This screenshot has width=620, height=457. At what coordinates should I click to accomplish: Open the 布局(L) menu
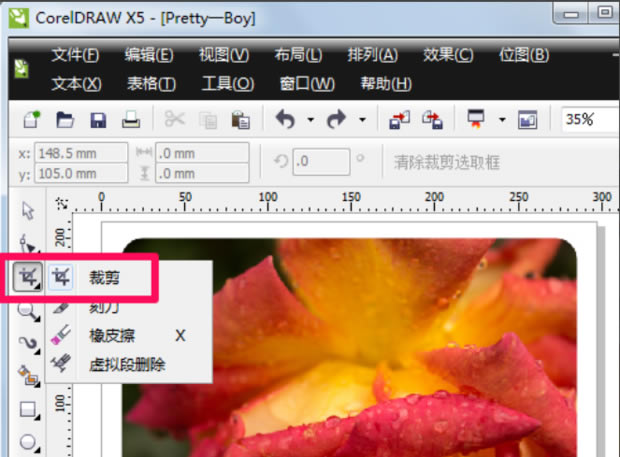pos(299,55)
